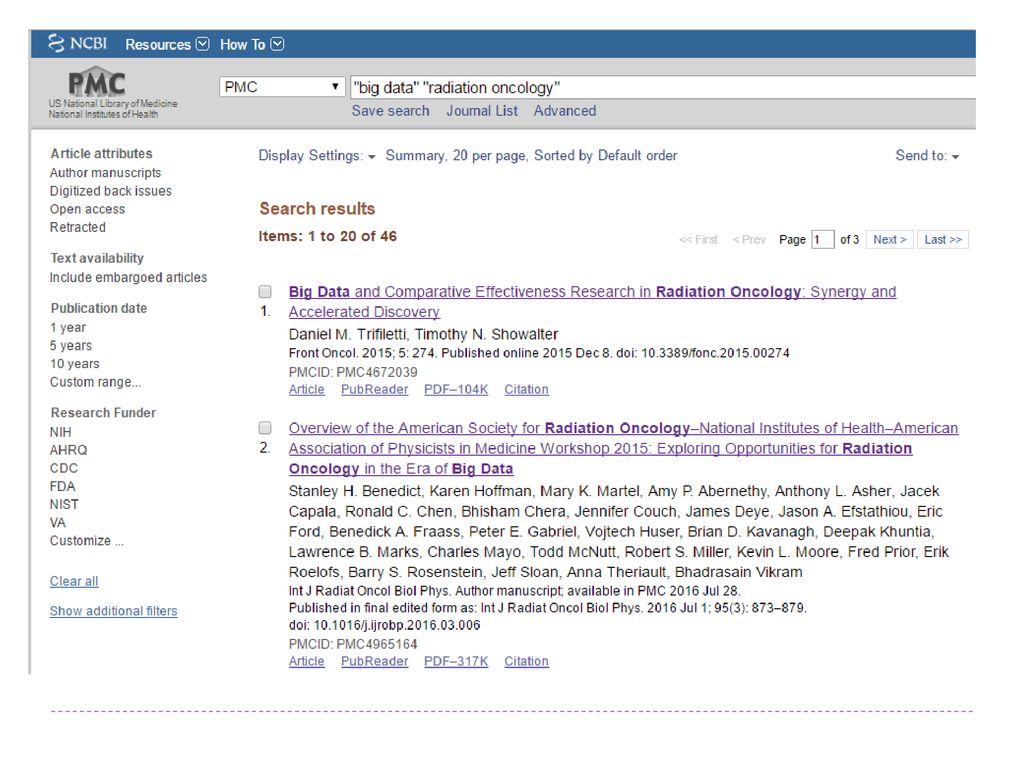Filter publication date to 1 year

(68, 327)
